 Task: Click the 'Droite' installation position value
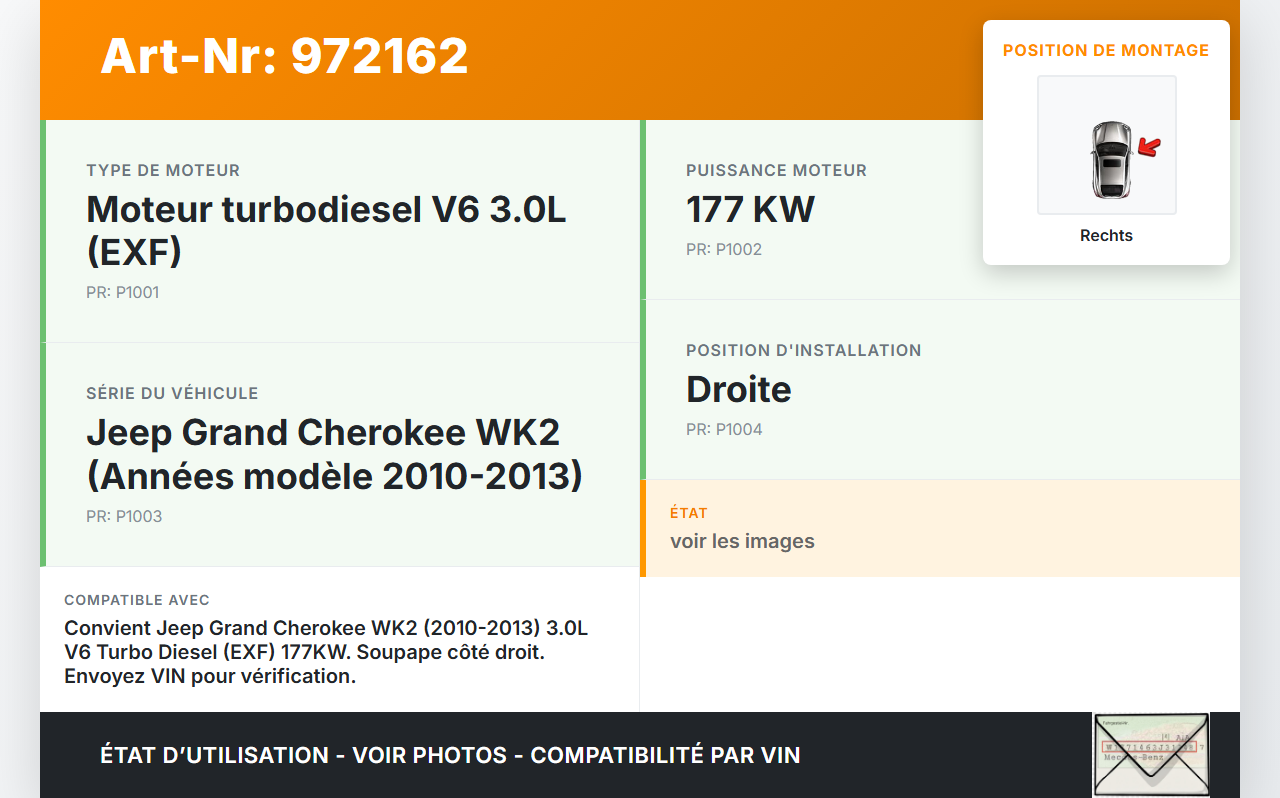[738, 390]
